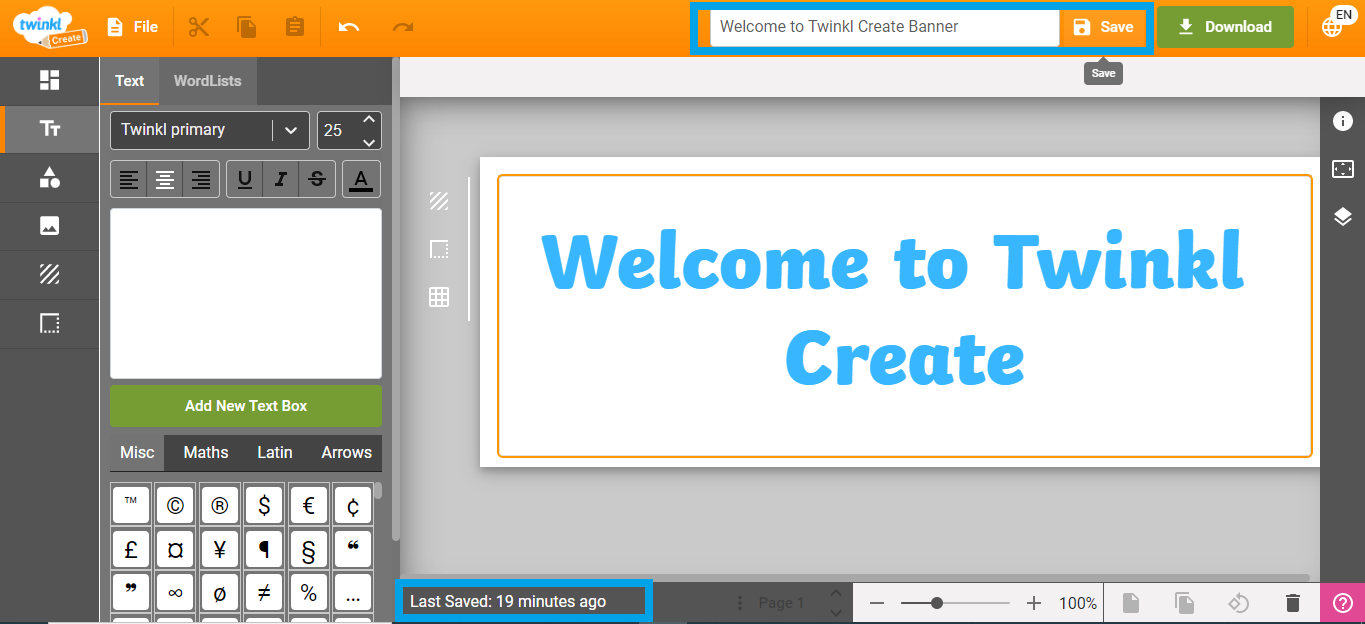This screenshot has height=624, width=1365.
Task: Click the canvas background pattern icon
Action: tap(439, 201)
